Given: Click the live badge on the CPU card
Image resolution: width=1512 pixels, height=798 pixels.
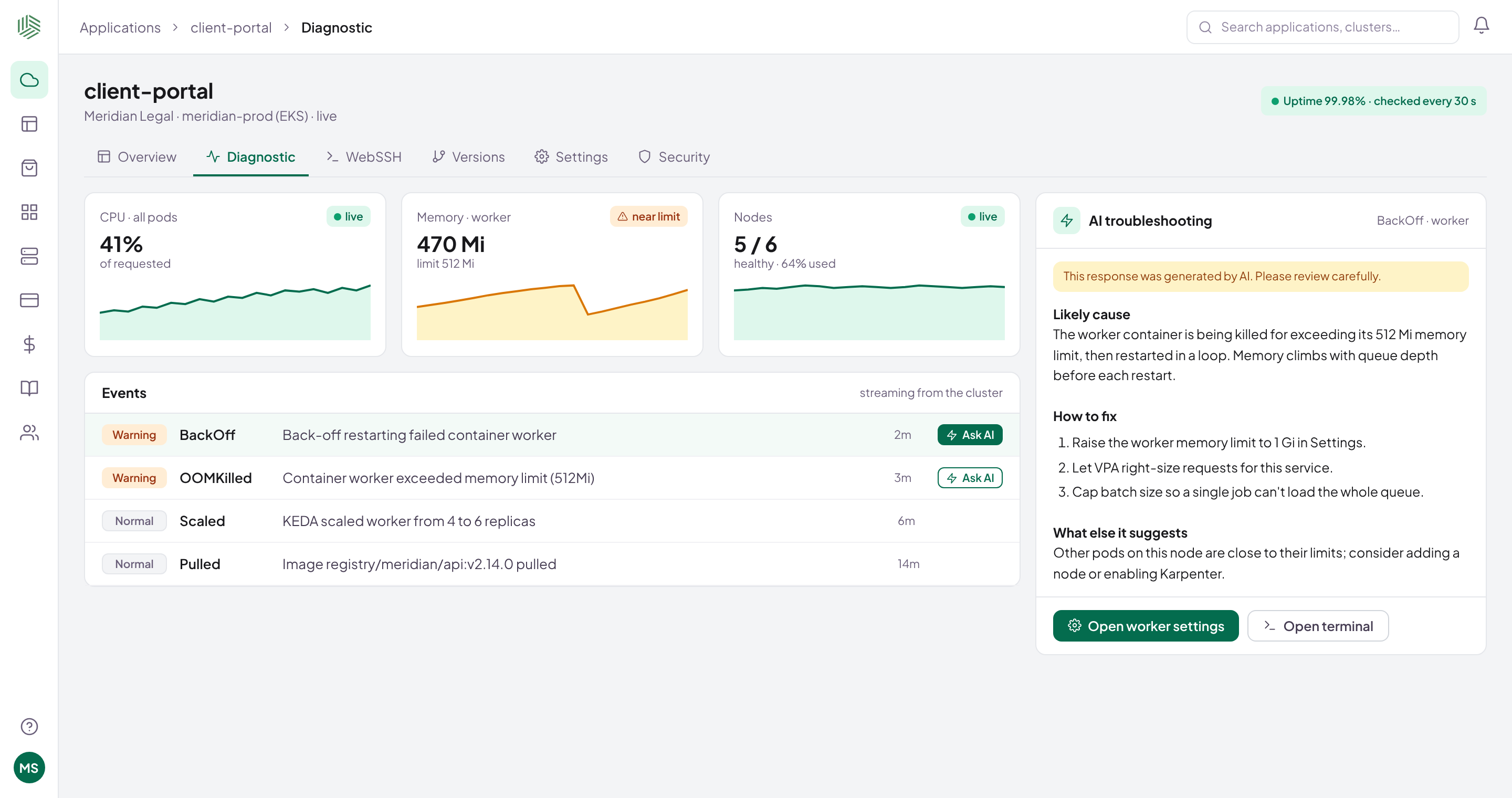Looking at the screenshot, I should [x=349, y=216].
